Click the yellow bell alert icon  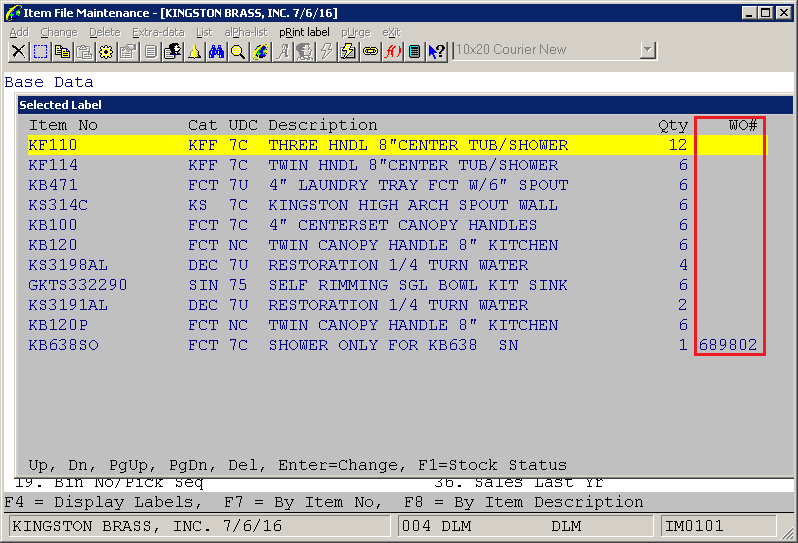point(194,51)
